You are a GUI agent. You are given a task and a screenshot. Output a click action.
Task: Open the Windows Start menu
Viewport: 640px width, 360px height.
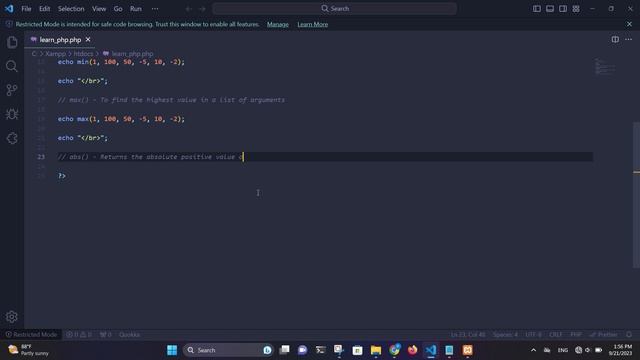pyautogui.click(x=172, y=350)
